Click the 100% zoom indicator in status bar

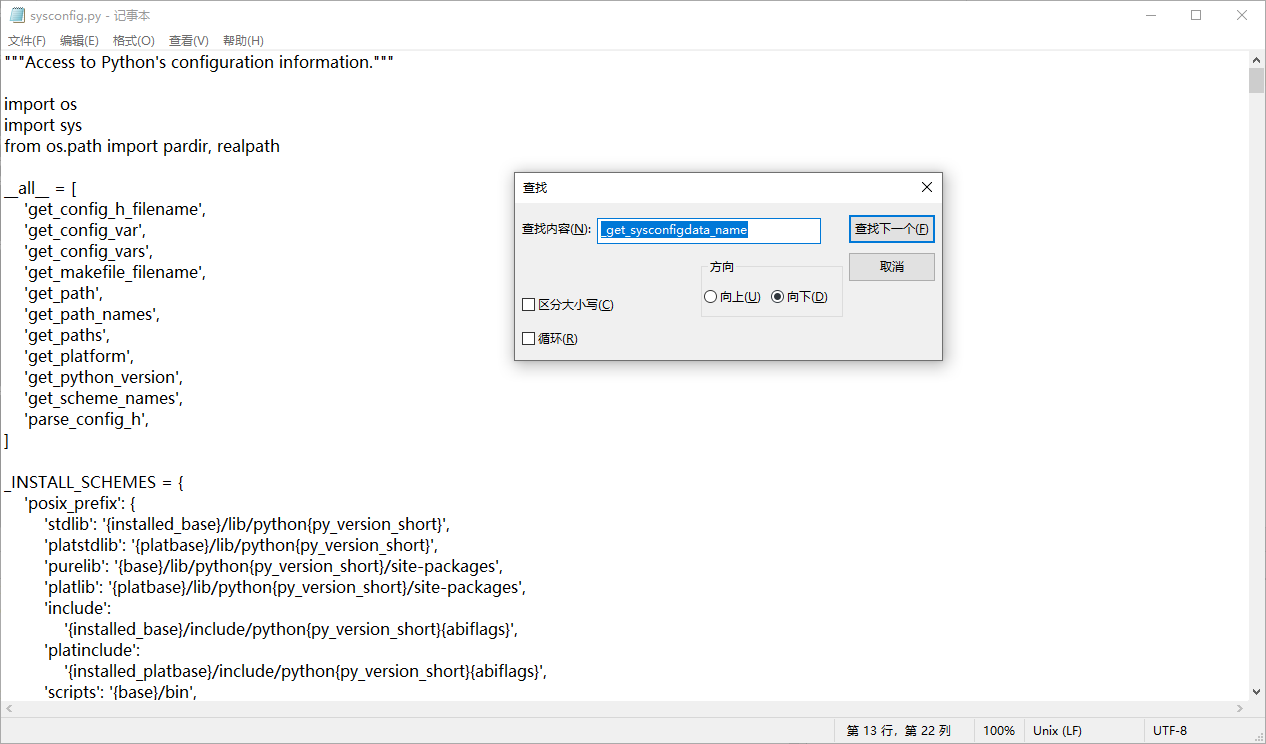point(999,730)
